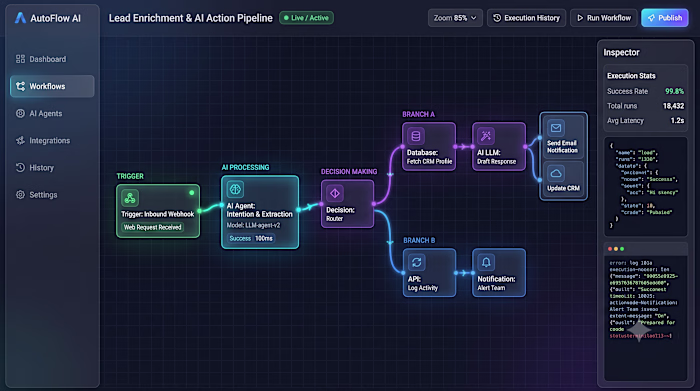Click the green dot in log console header
The height and width of the screenshot is (391, 700).
622,249
